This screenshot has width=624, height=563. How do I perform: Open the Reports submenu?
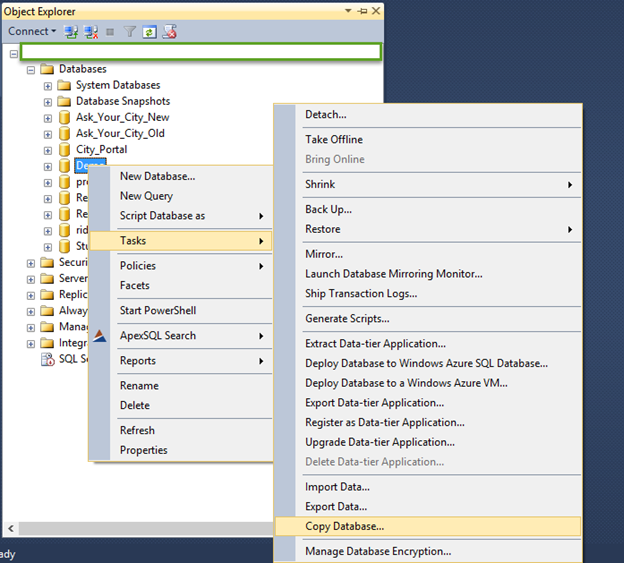point(181,361)
